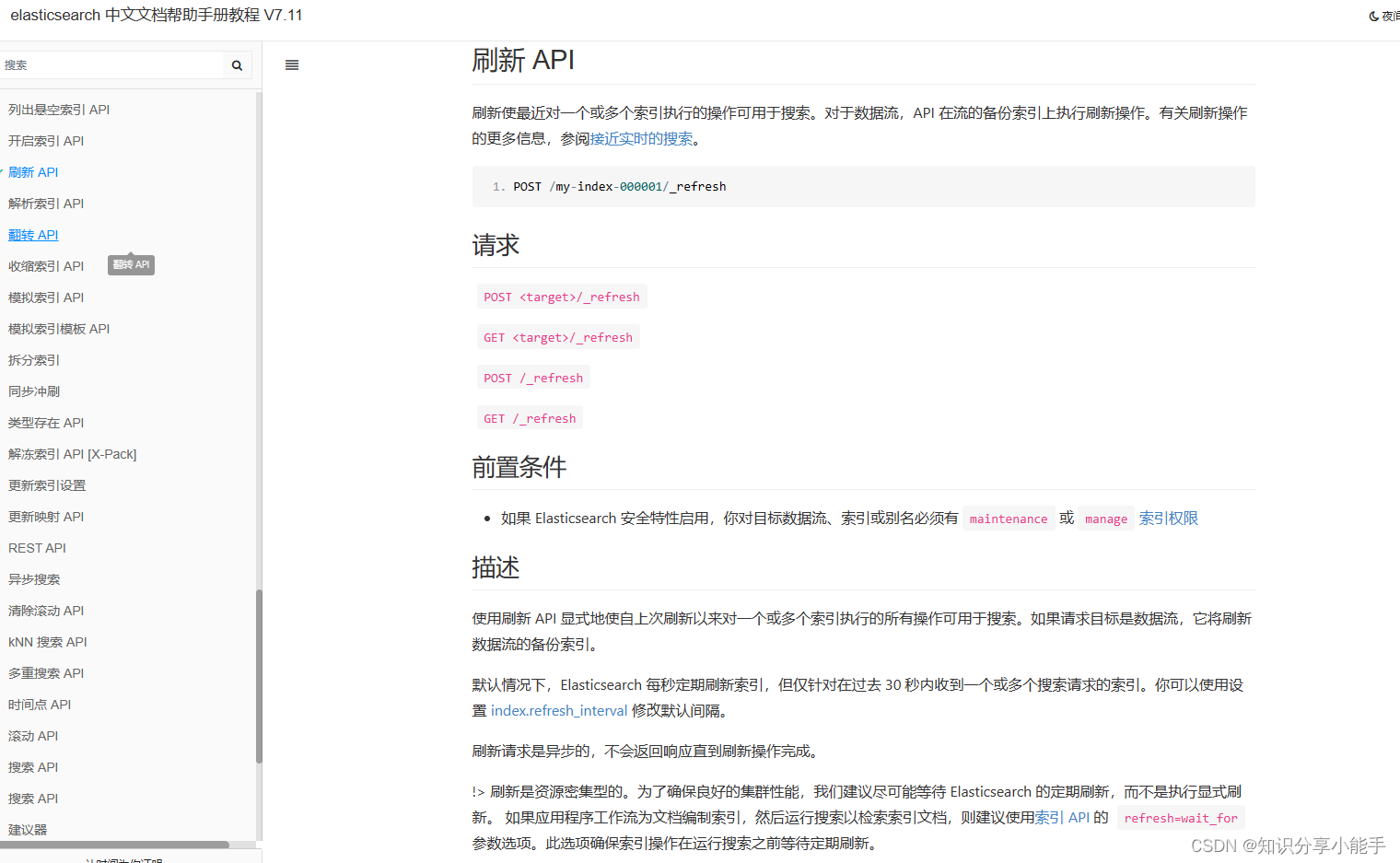Open '类型存在 API' sidebar entry

[x=46, y=423]
